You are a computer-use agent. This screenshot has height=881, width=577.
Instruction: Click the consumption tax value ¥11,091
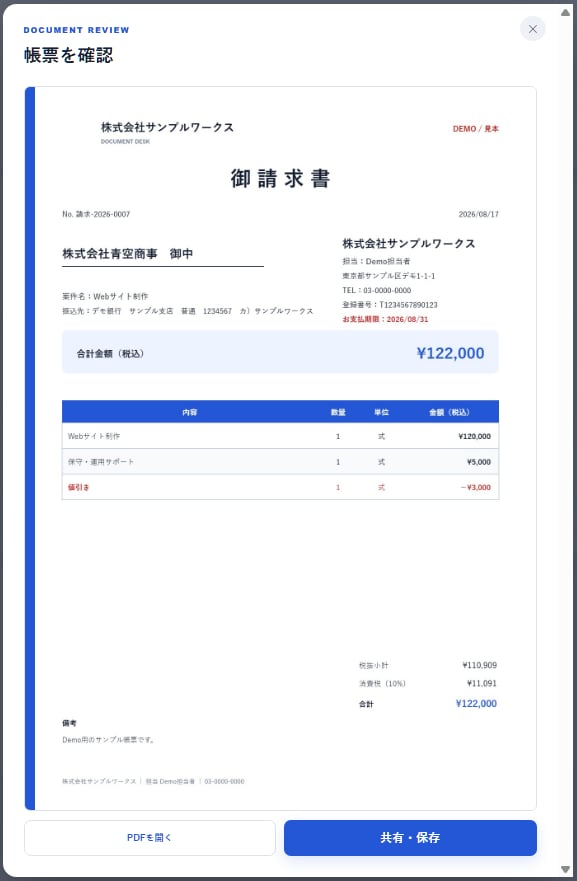coord(481,684)
